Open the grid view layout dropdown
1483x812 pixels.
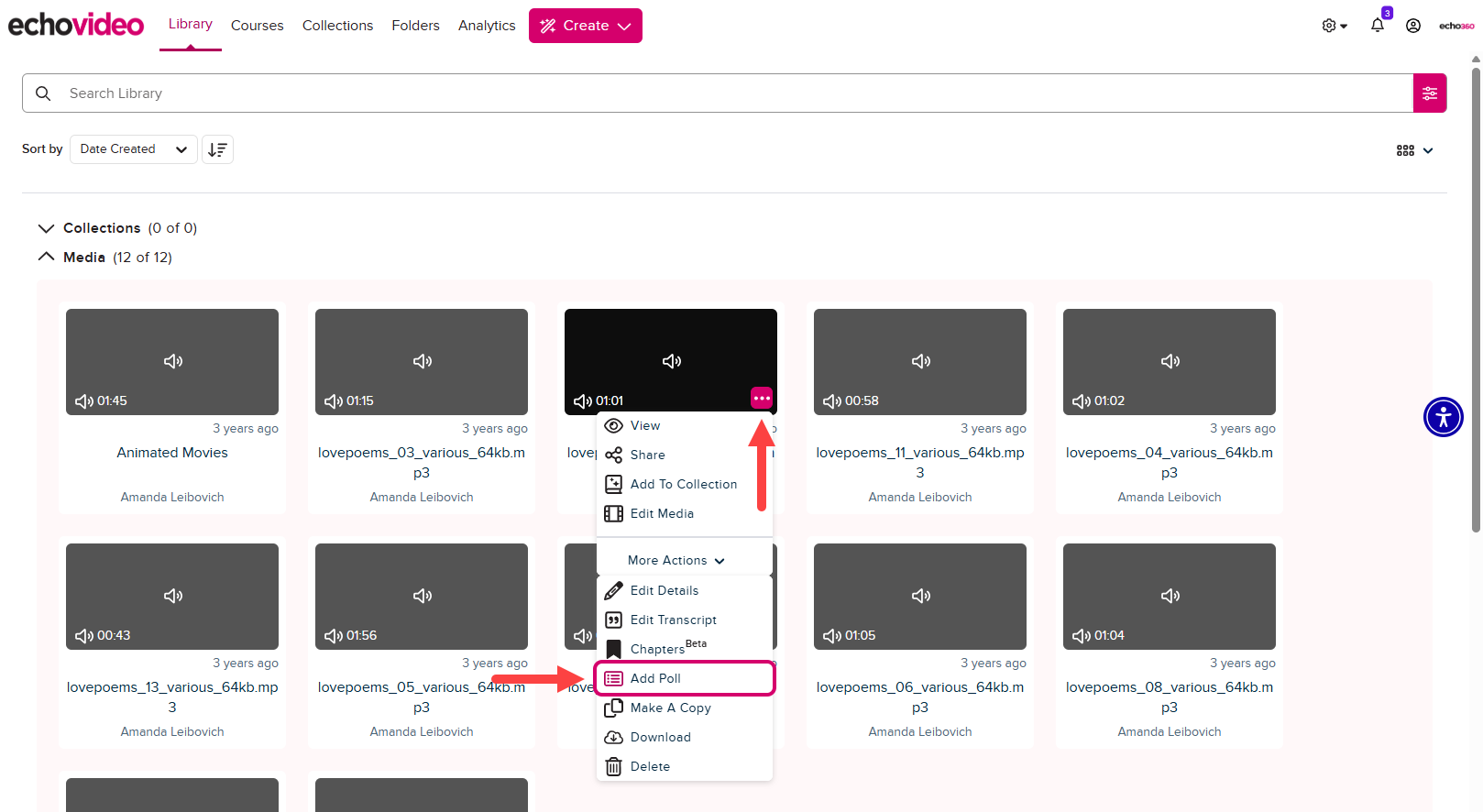[1413, 150]
